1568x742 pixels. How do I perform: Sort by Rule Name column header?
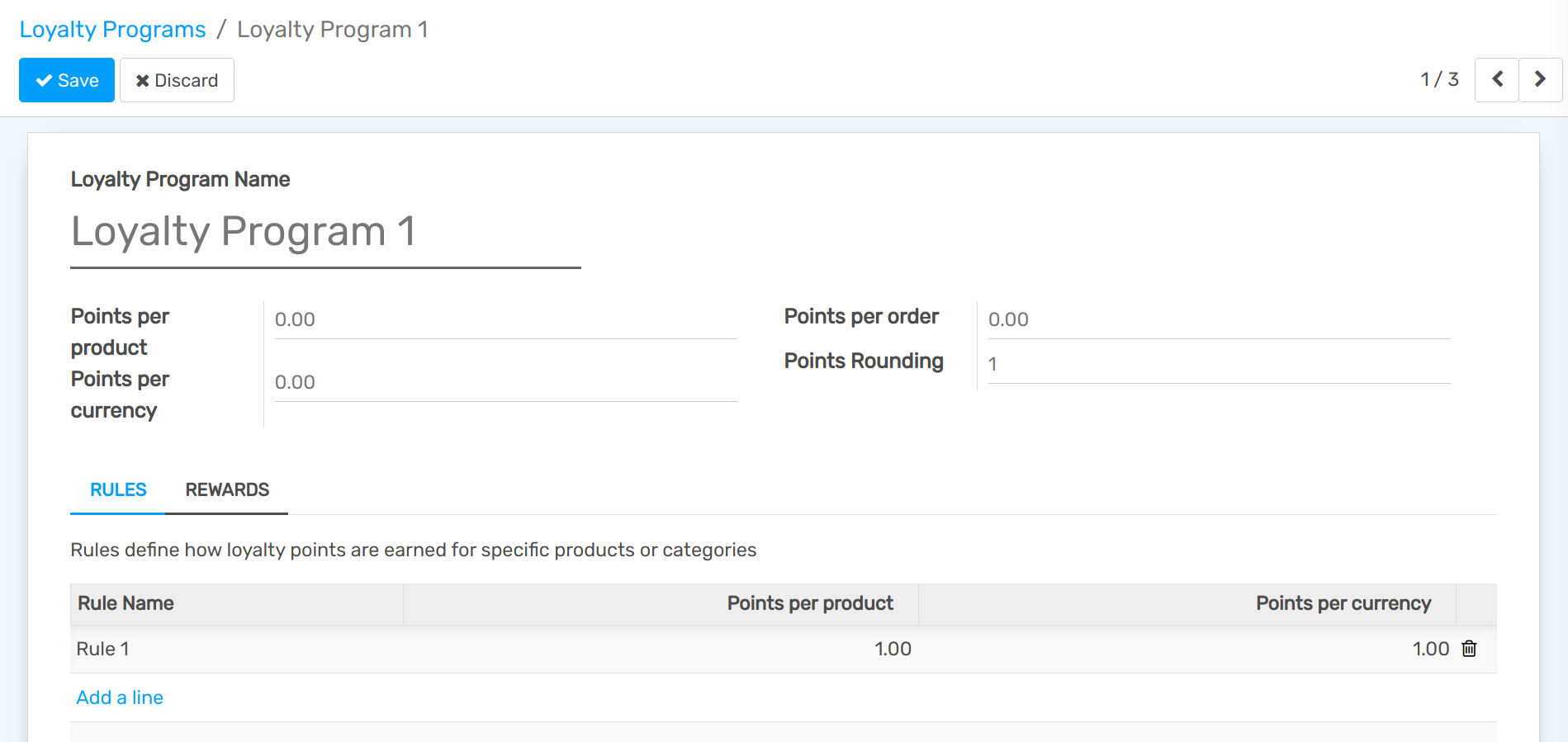point(126,603)
